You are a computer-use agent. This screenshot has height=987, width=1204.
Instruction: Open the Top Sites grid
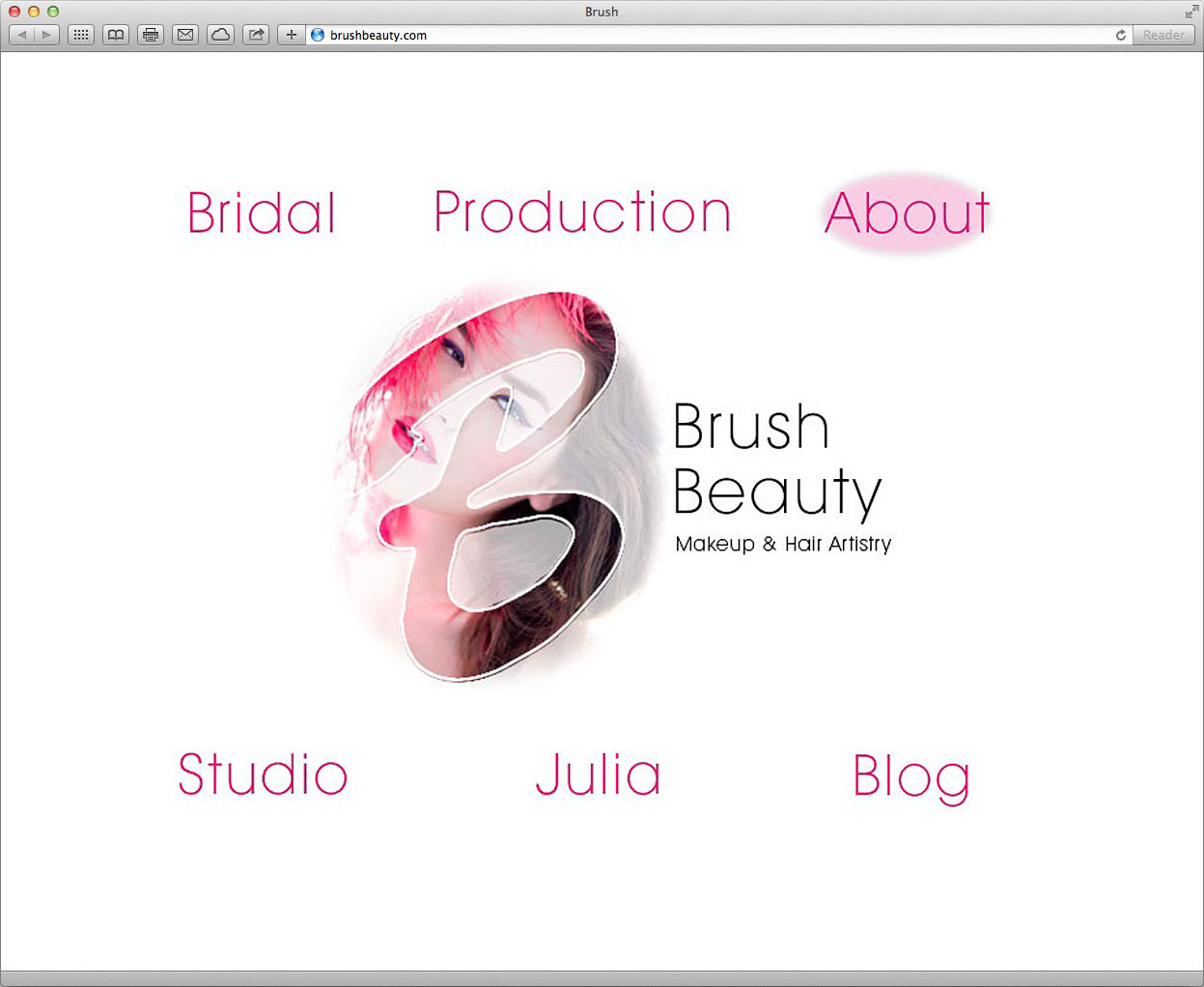point(81,35)
